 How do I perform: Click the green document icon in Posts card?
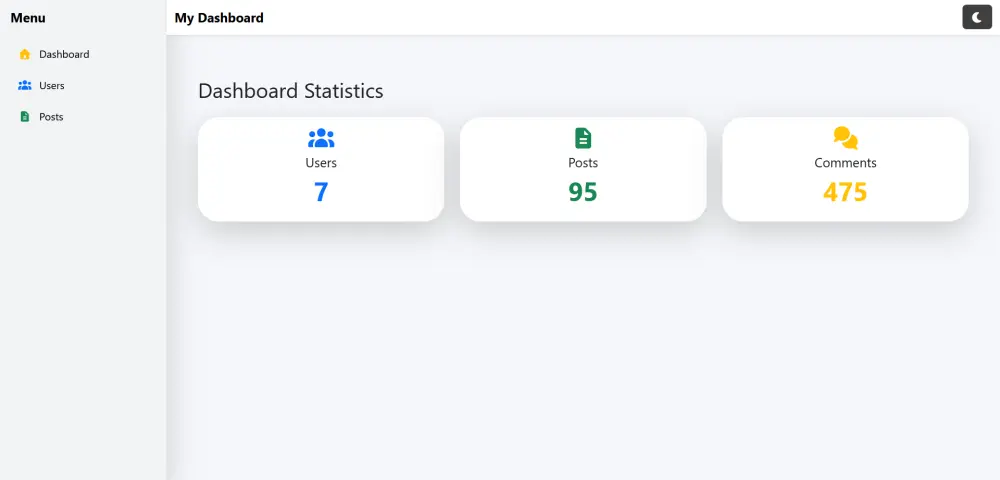583,138
